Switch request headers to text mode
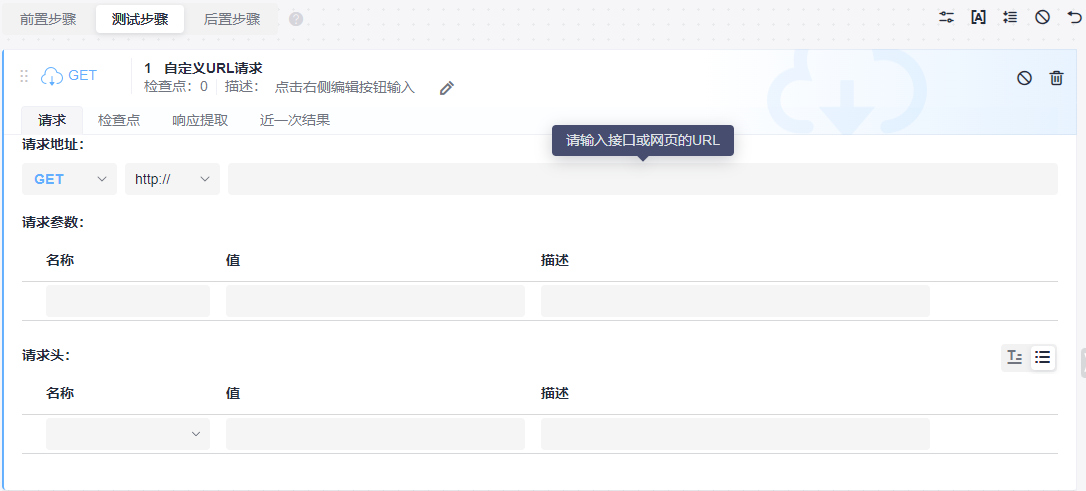Image resolution: width=1086 pixels, height=491 pixels. tap(1014, 357)
